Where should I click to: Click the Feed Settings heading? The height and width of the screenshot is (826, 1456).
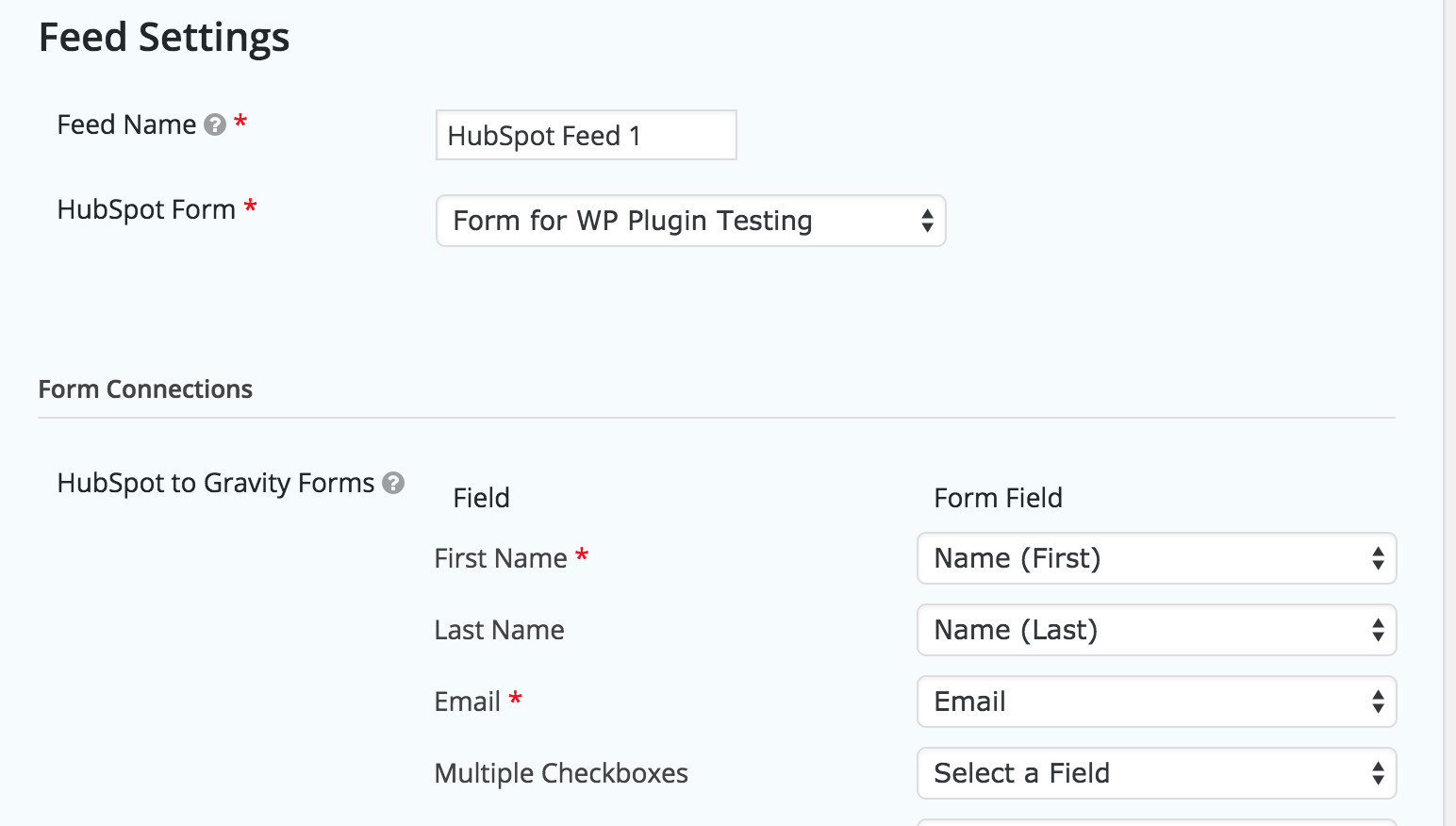(x=164, y=38)
